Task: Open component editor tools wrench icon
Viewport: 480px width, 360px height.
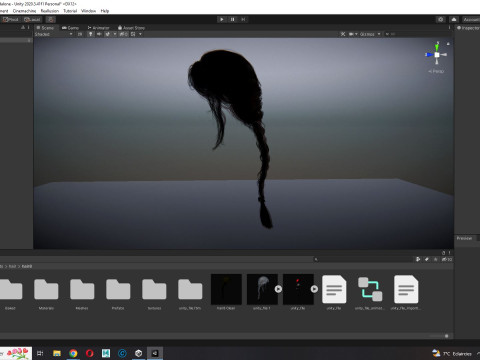Action: [x=343, y=34]
